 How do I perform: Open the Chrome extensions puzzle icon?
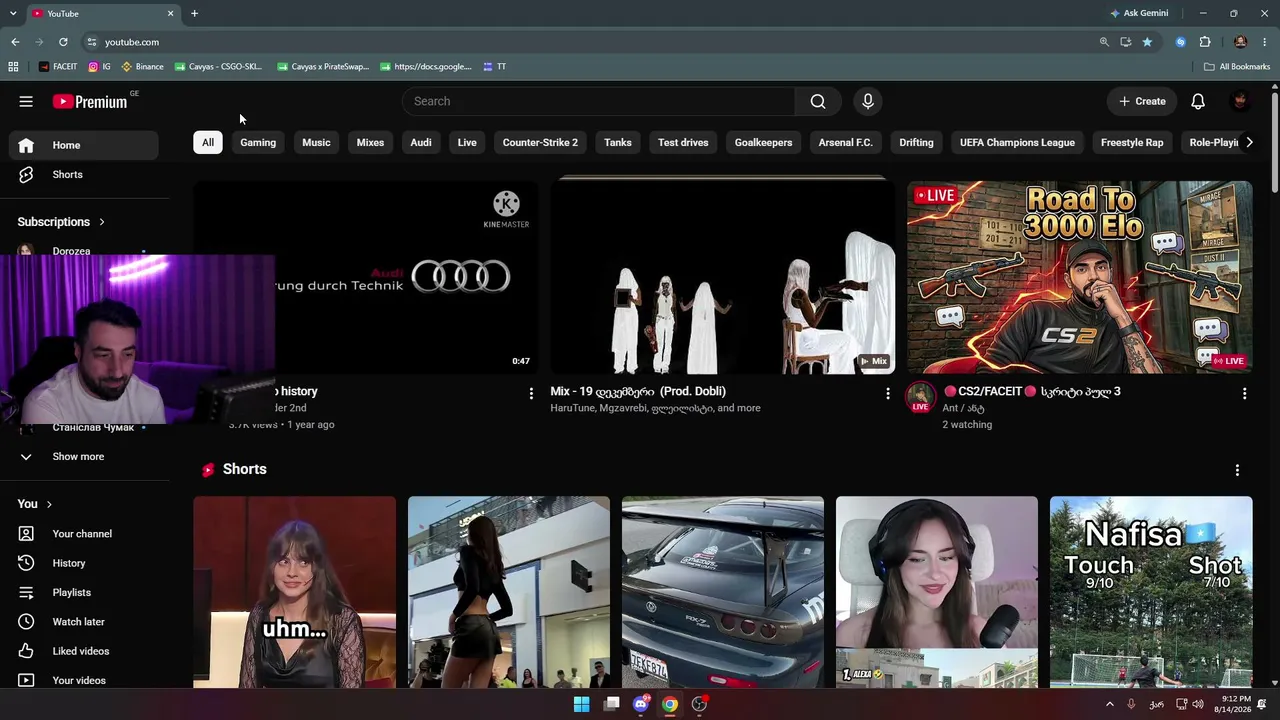pyautogui.click(x=1205, y=42)
